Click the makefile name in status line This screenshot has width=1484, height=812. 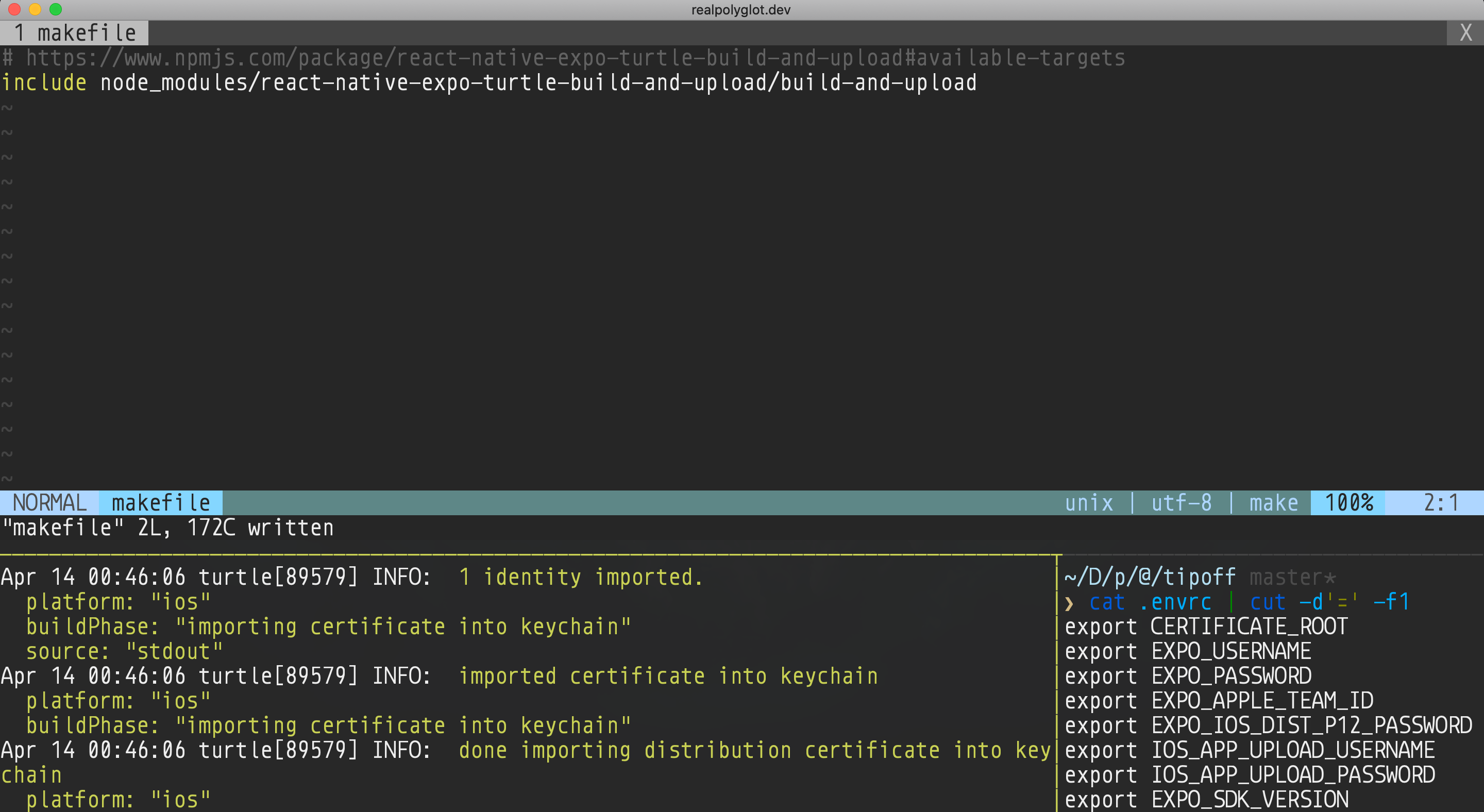161,503
